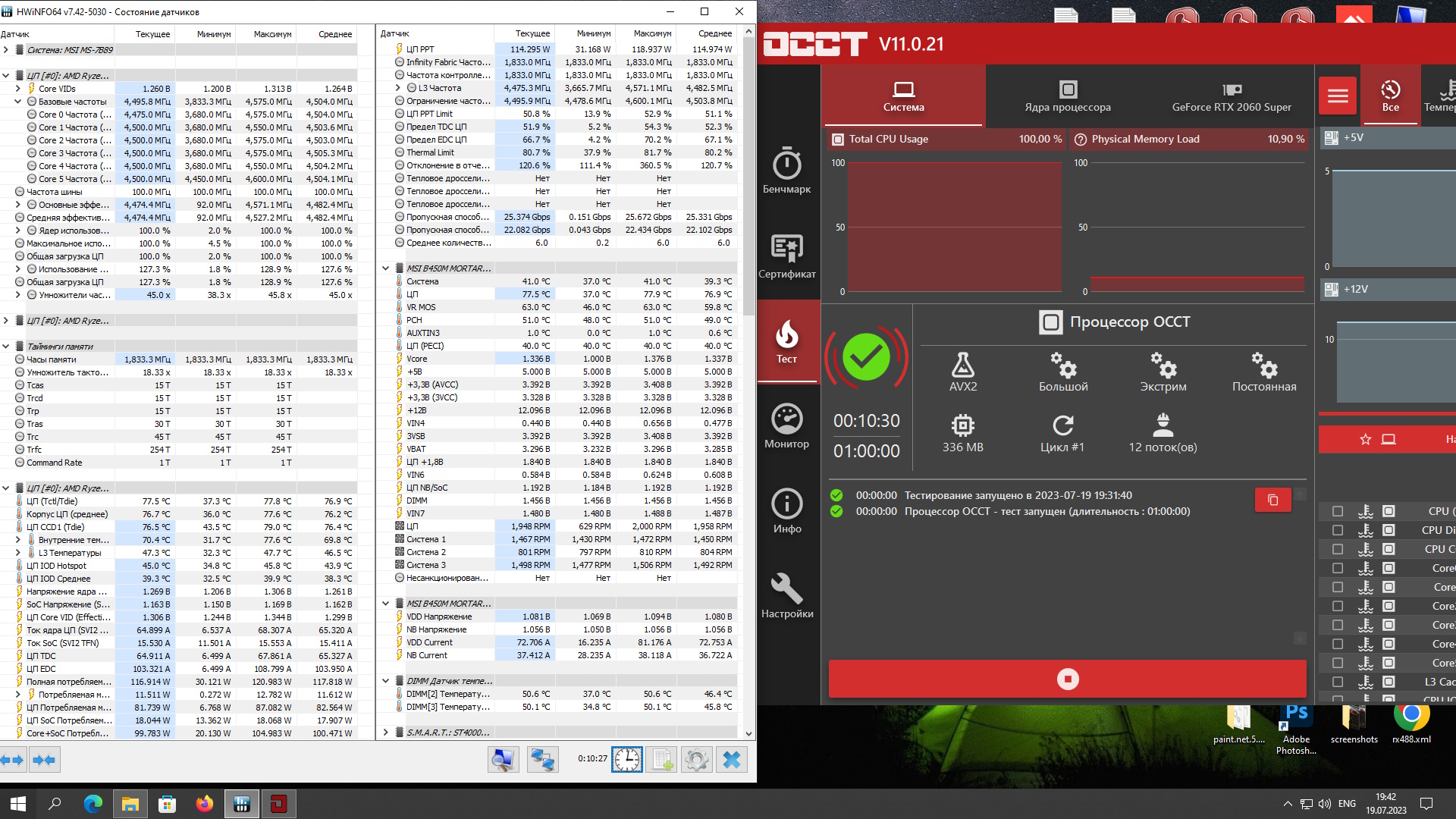
Task: Expand the S.M.A.R.T. ST4000 sensor group
Action: [386, 733]
